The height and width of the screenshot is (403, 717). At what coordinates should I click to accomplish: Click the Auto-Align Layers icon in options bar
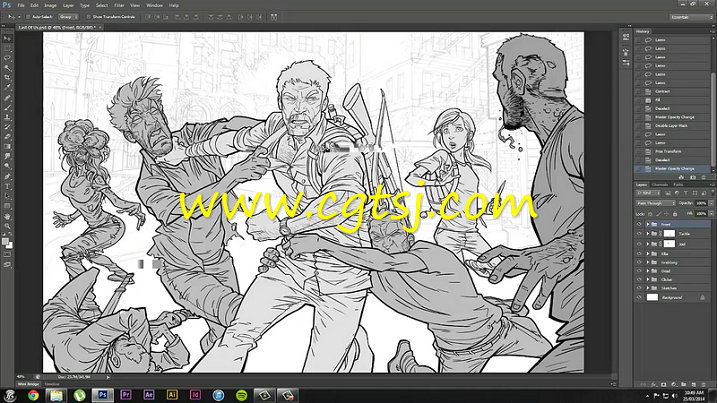coord(273,17)
